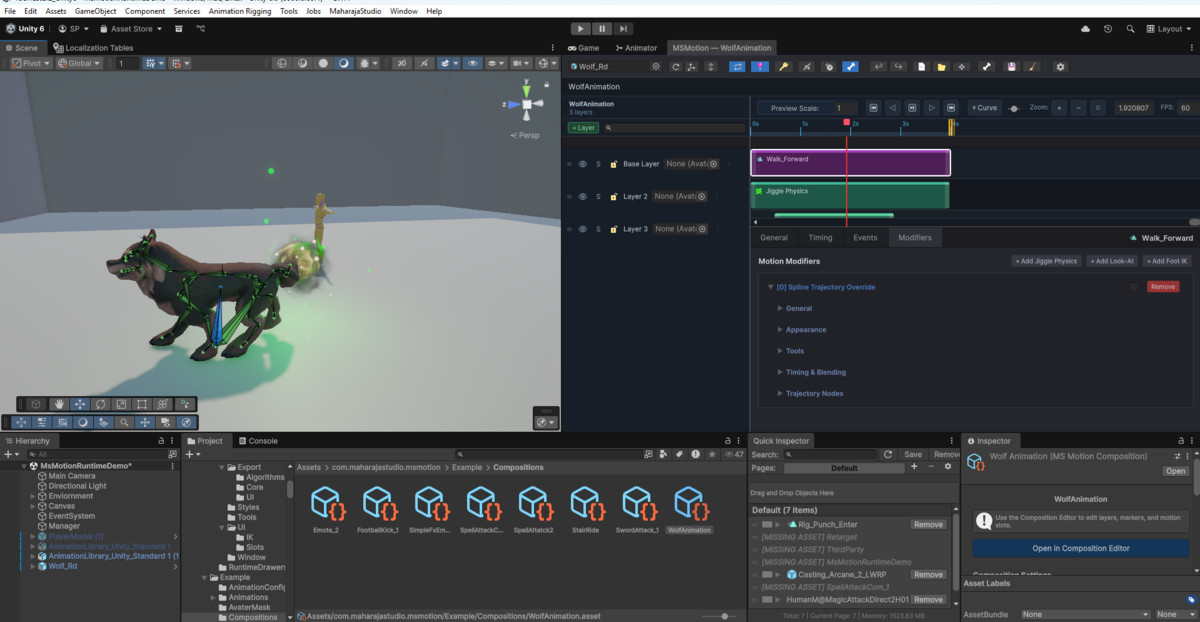Click the green + Layer button
Screen dimensions: 1200x622
583,128
